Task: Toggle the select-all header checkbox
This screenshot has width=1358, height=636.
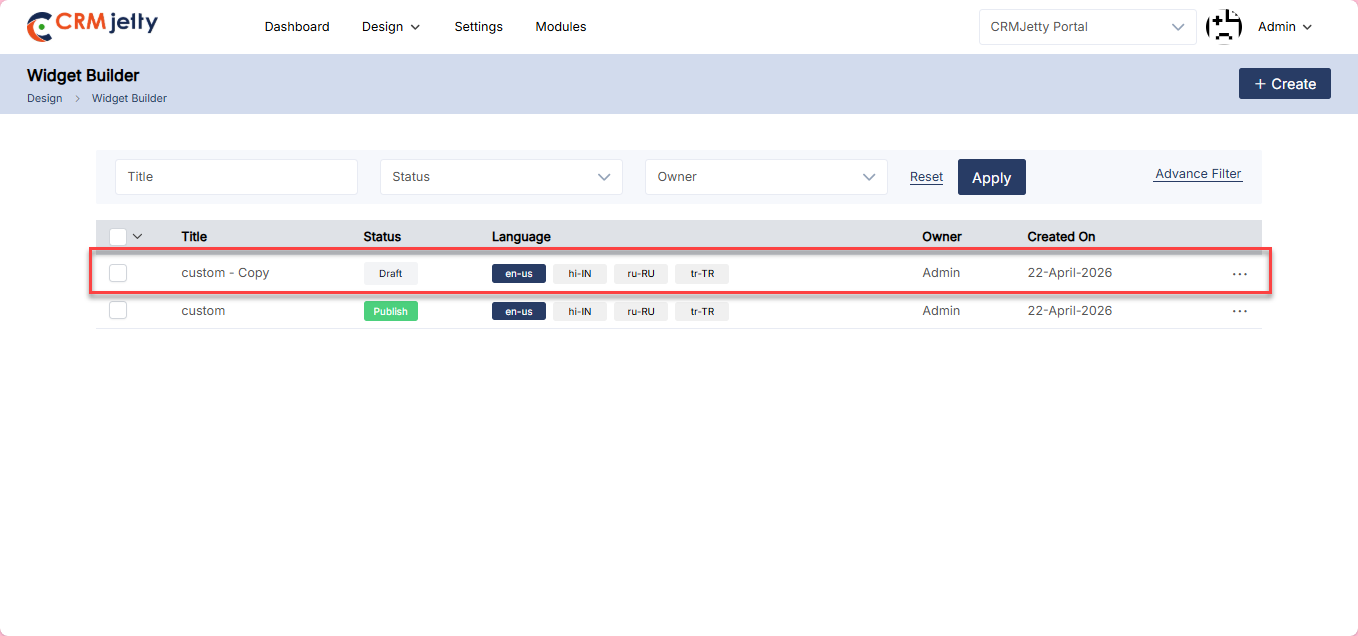Action: pos(118,237)
